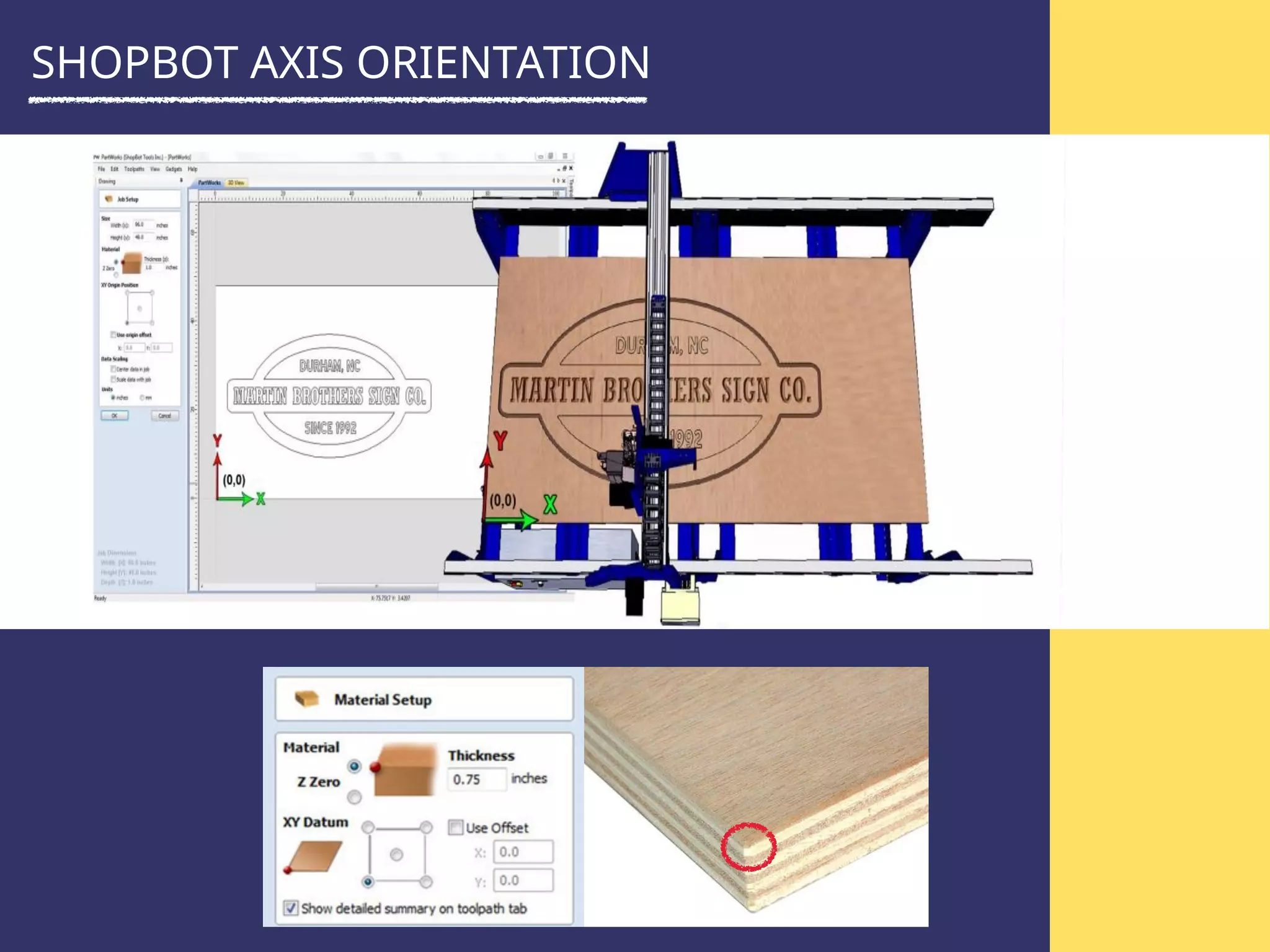1270x952 pixels.
Task: Click the Thickness (z) field in Job Setup
Action: click(154, 268)
